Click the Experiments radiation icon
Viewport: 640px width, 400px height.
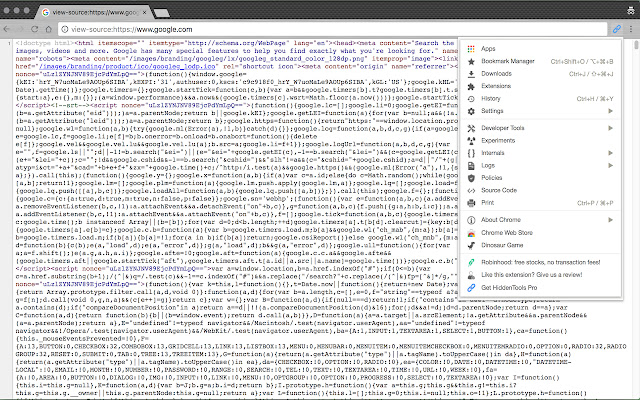click(471, 141)
